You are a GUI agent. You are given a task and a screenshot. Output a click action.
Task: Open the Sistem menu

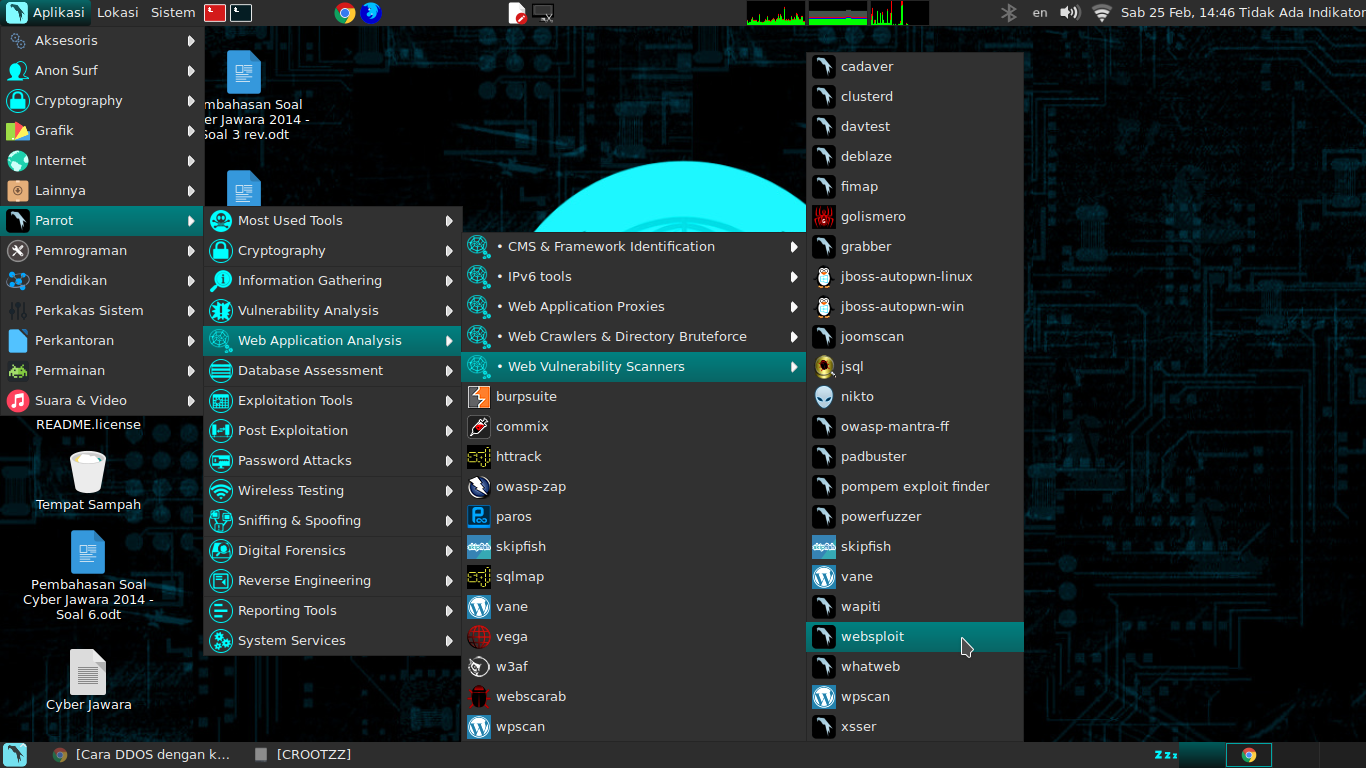pyautogui.click(x=173, y=13)
